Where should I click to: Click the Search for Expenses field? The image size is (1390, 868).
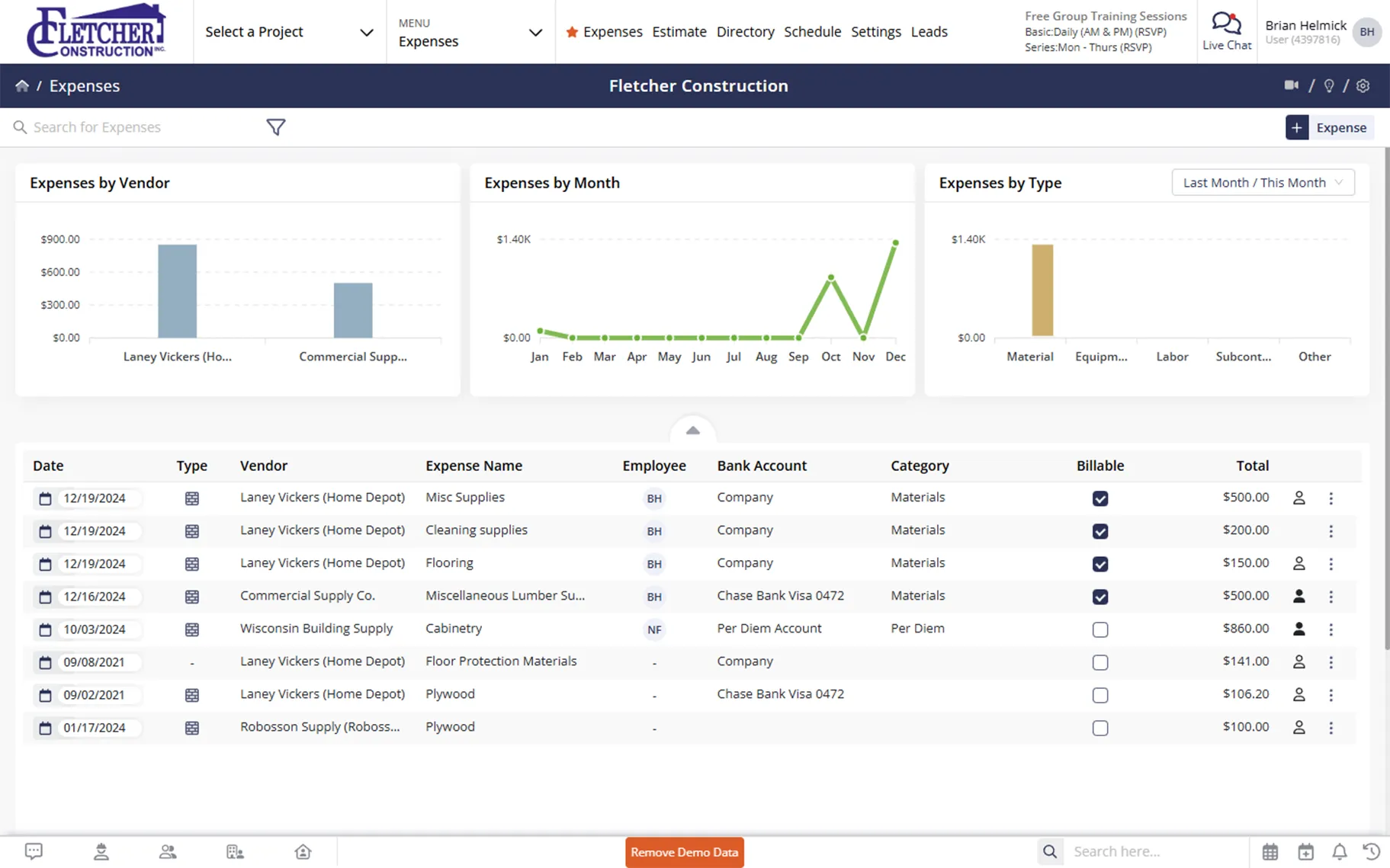point(137,127)
